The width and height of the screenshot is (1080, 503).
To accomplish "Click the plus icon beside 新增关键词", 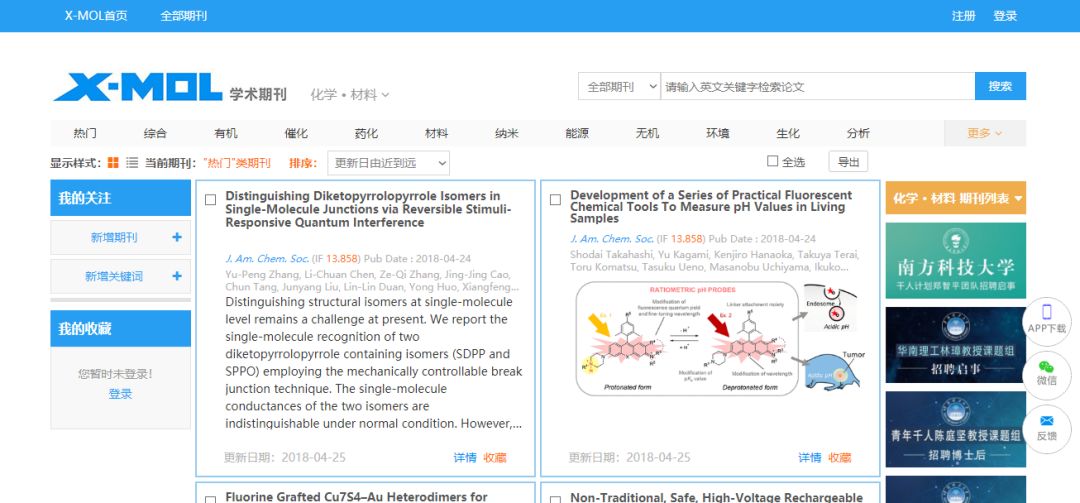I will (177, 277).
